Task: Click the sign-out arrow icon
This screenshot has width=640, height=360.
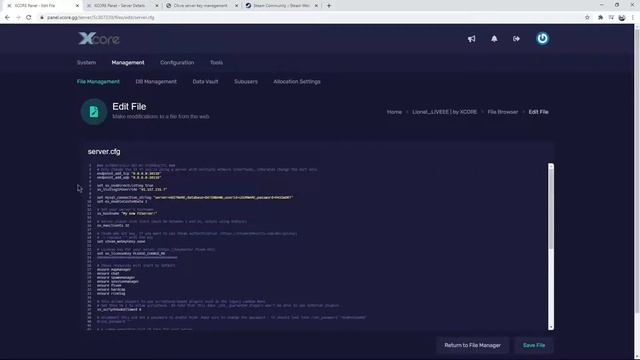Action: [x=516, y=39]
